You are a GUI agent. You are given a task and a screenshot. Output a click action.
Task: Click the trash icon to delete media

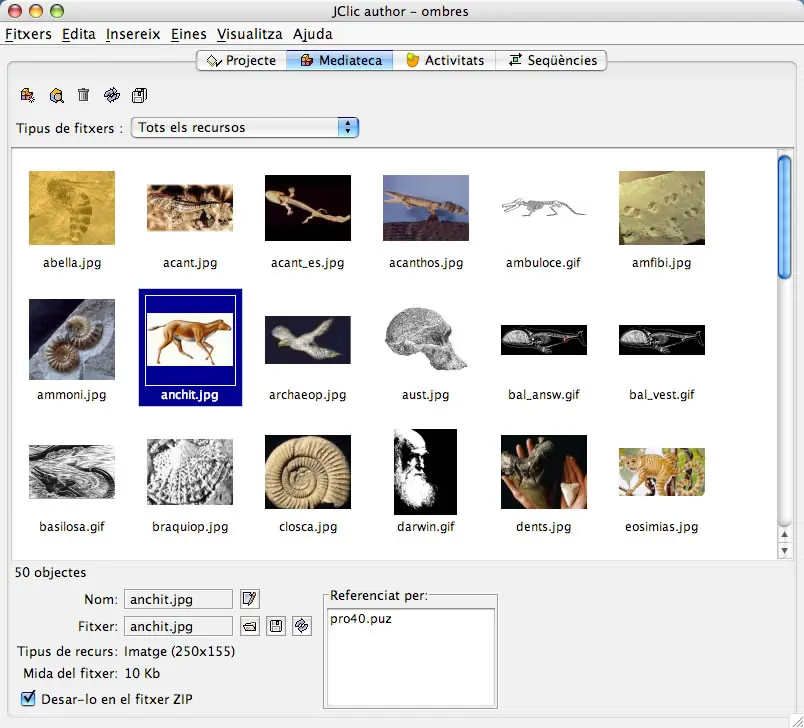tap(84, 95)
